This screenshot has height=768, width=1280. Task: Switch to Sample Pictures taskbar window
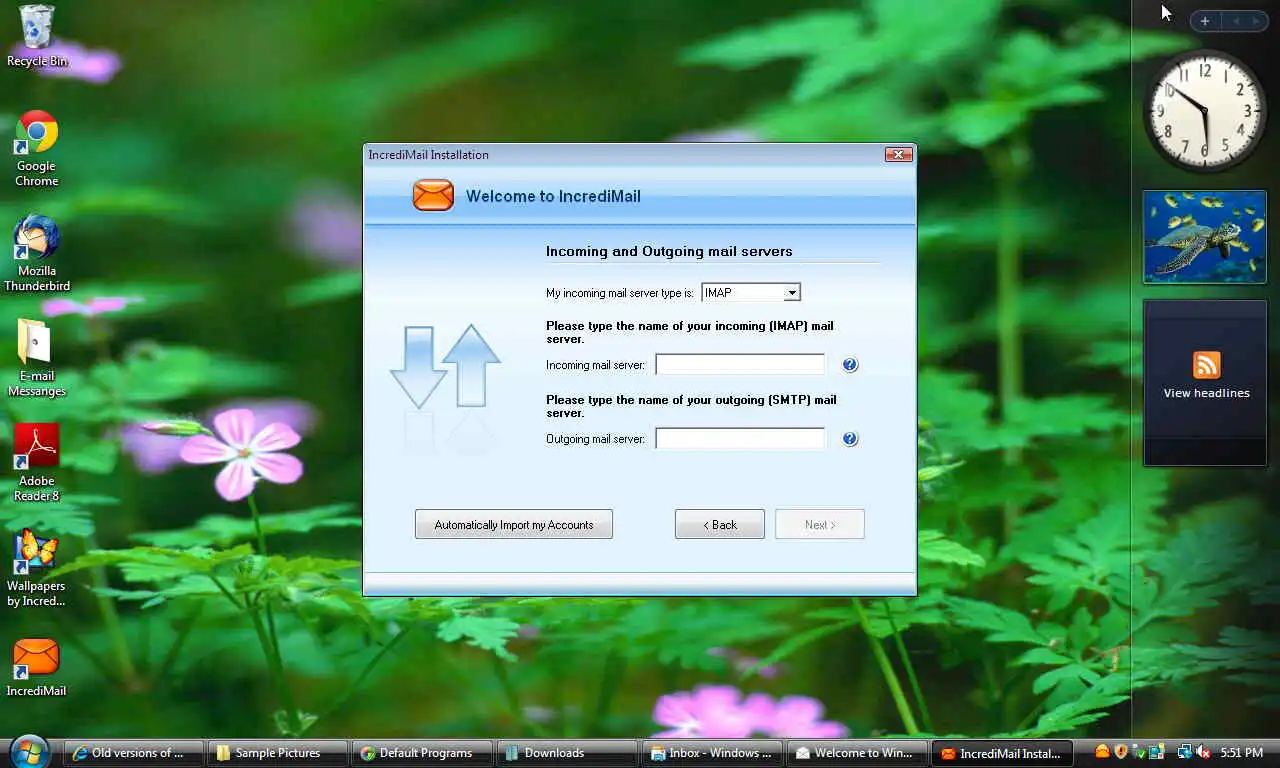click(x=278, y=753)
